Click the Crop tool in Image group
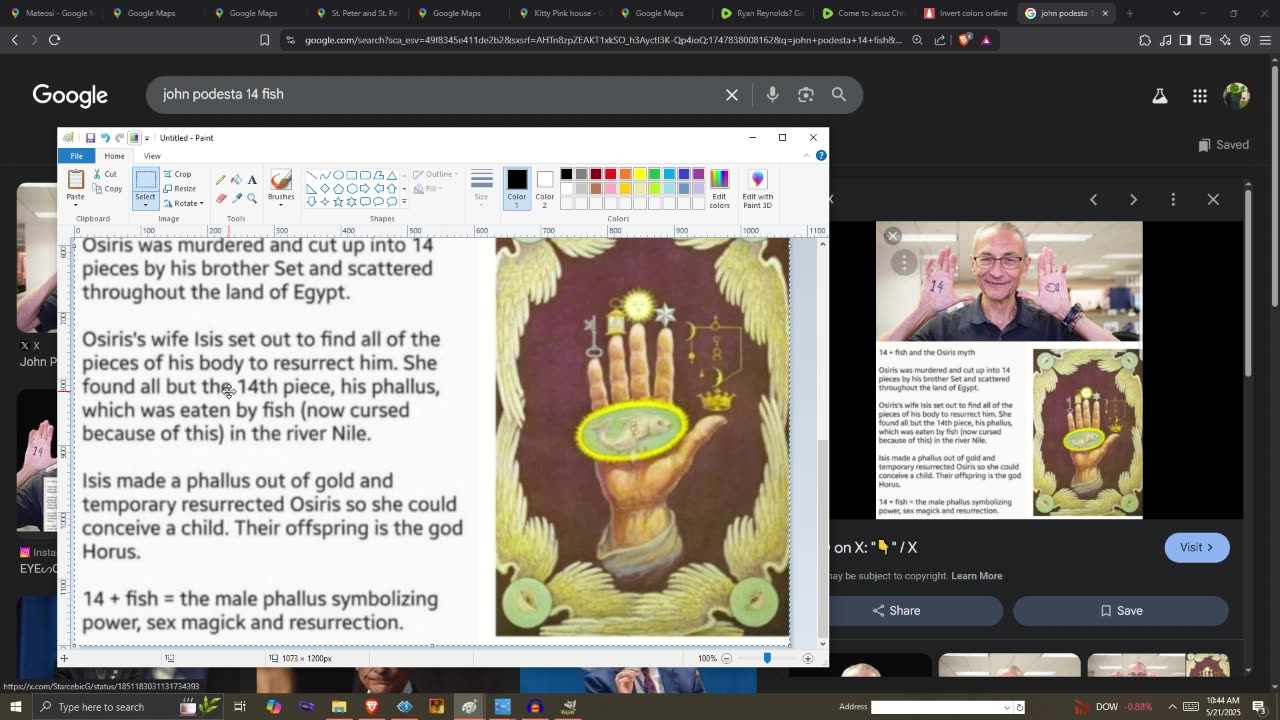 pos(177,174)
